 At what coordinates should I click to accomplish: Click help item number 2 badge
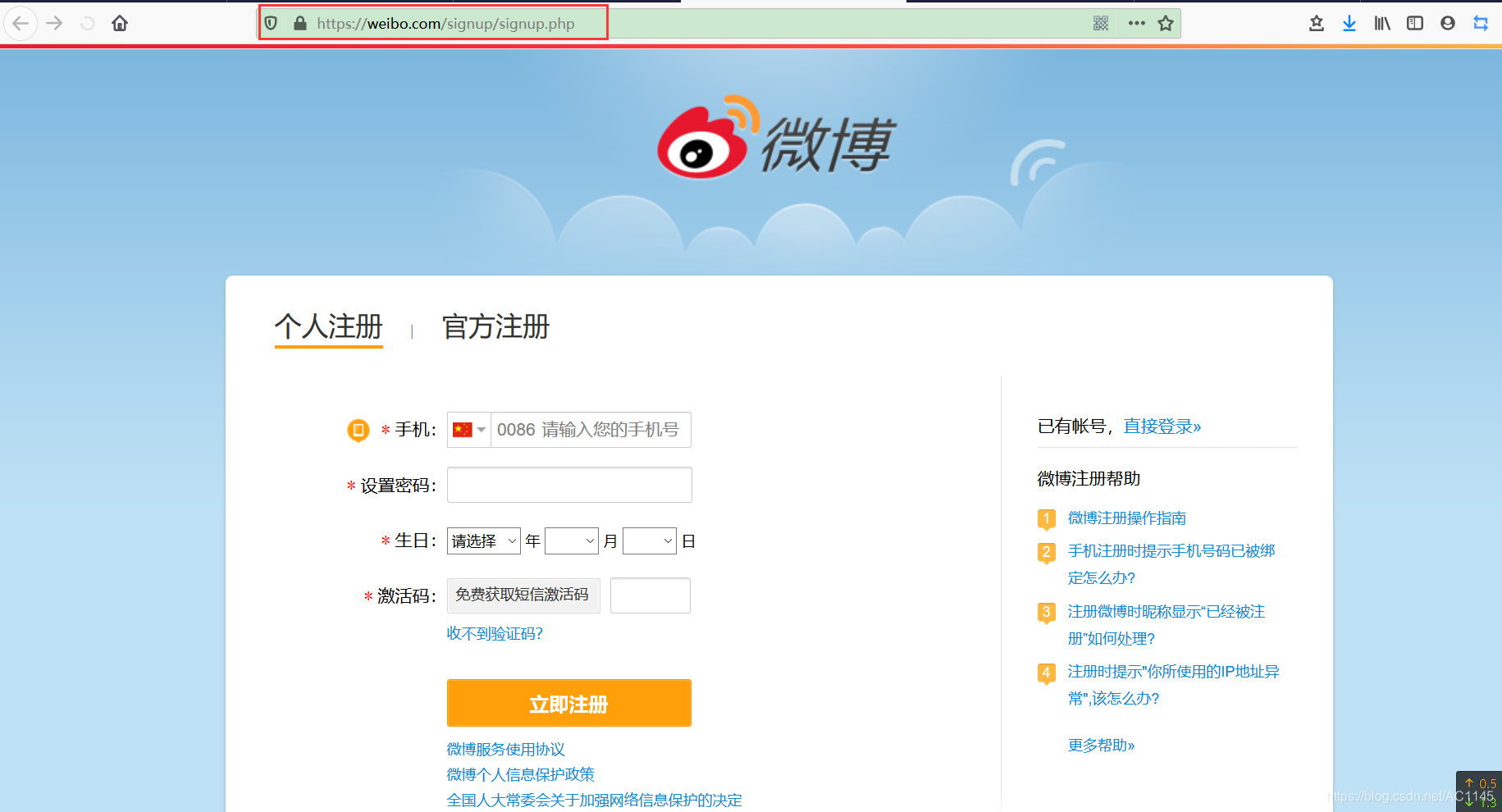pyautogui.click(x=1046, y=553)
